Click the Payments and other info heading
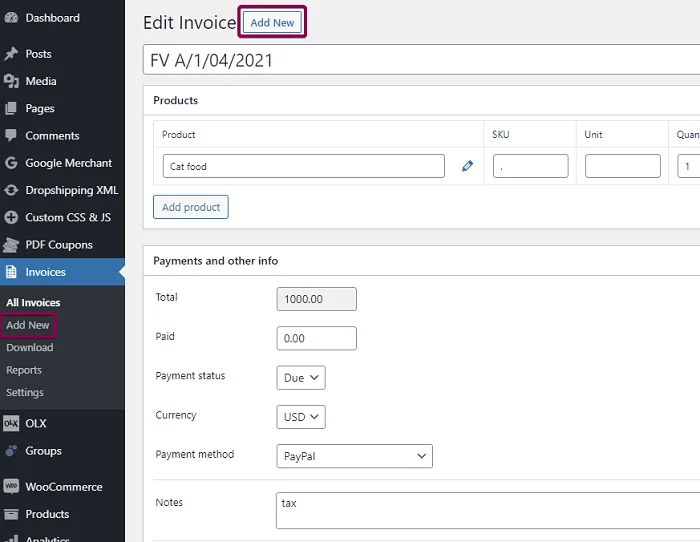700x542 pixels. click(x=216, y=261)
